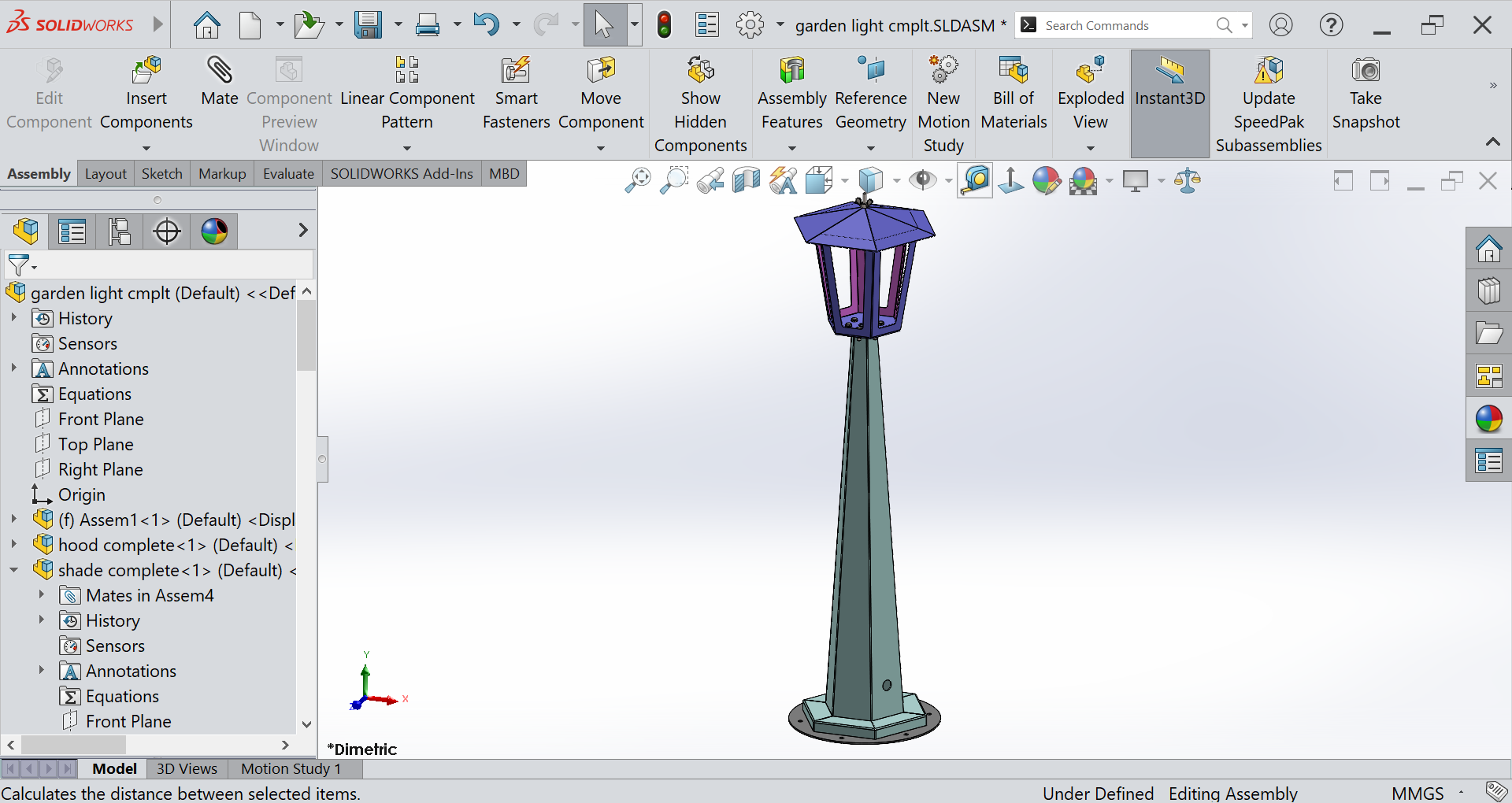Click Show Hidden Components
The image size is (1512, 803).
701,105
